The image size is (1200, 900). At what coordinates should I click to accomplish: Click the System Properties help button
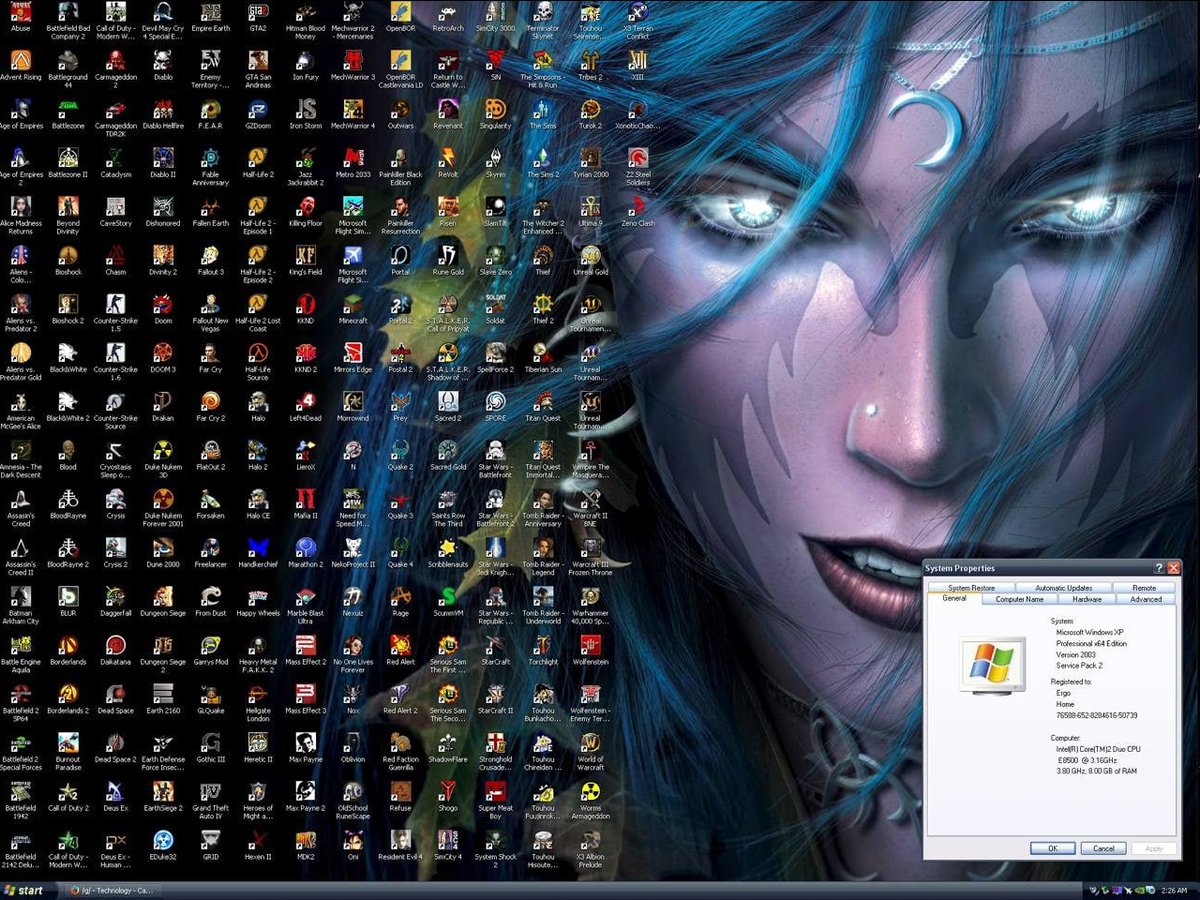point(1158,568)
